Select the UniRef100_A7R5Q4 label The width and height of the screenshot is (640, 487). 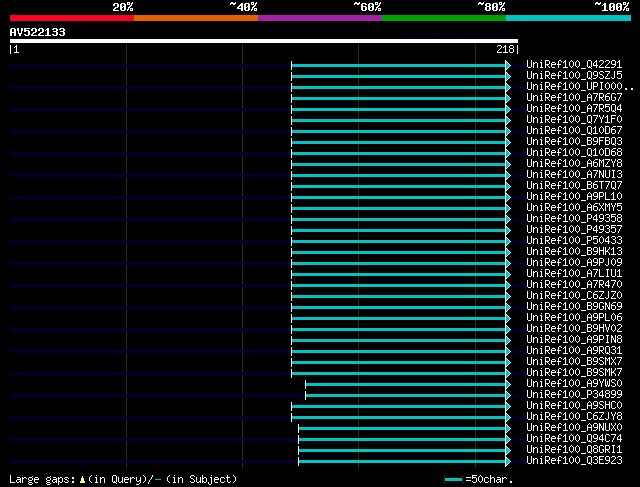574,109
